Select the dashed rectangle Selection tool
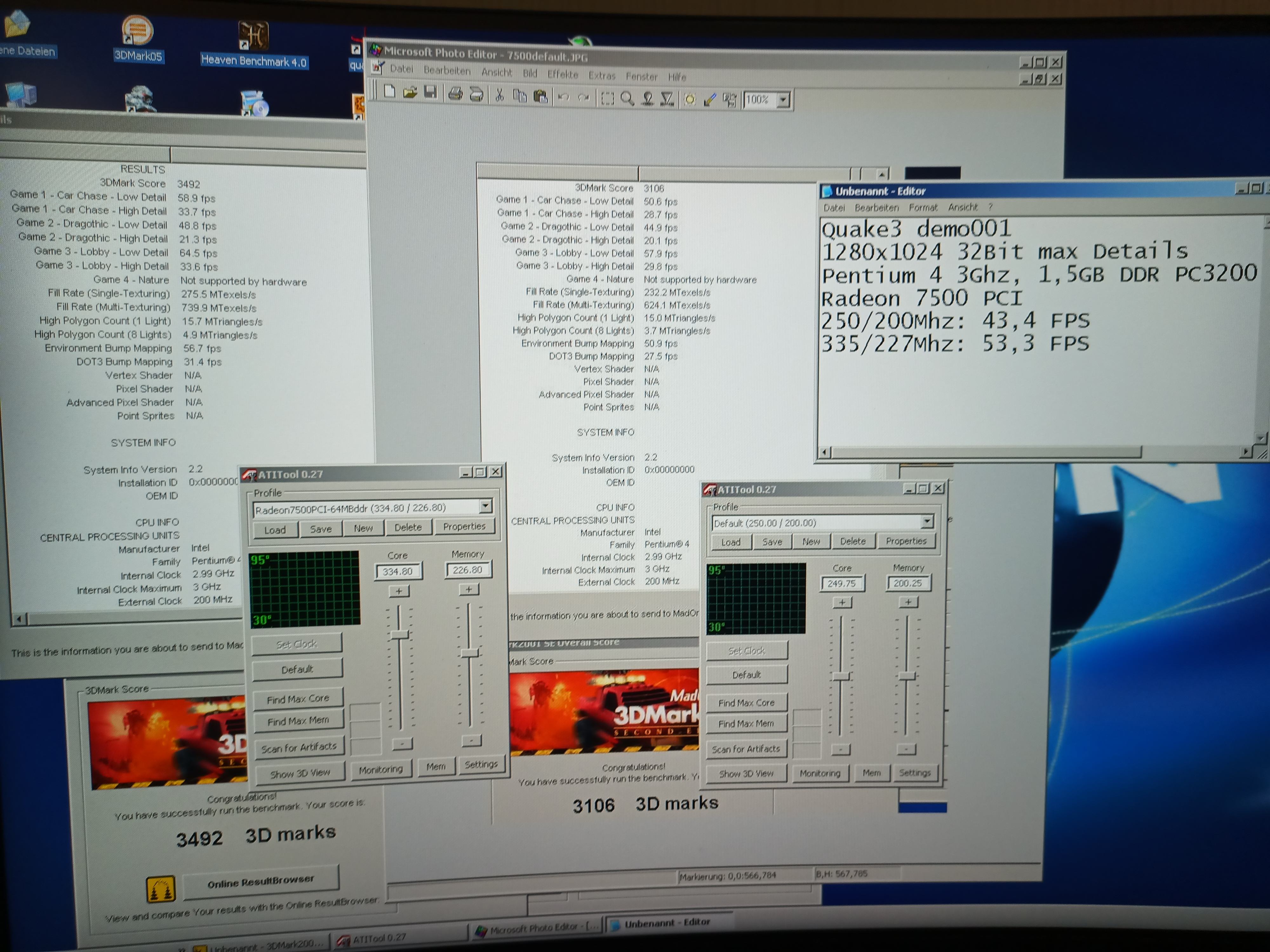This screenshot has height=952, width=1270. (x=607, y=98)
